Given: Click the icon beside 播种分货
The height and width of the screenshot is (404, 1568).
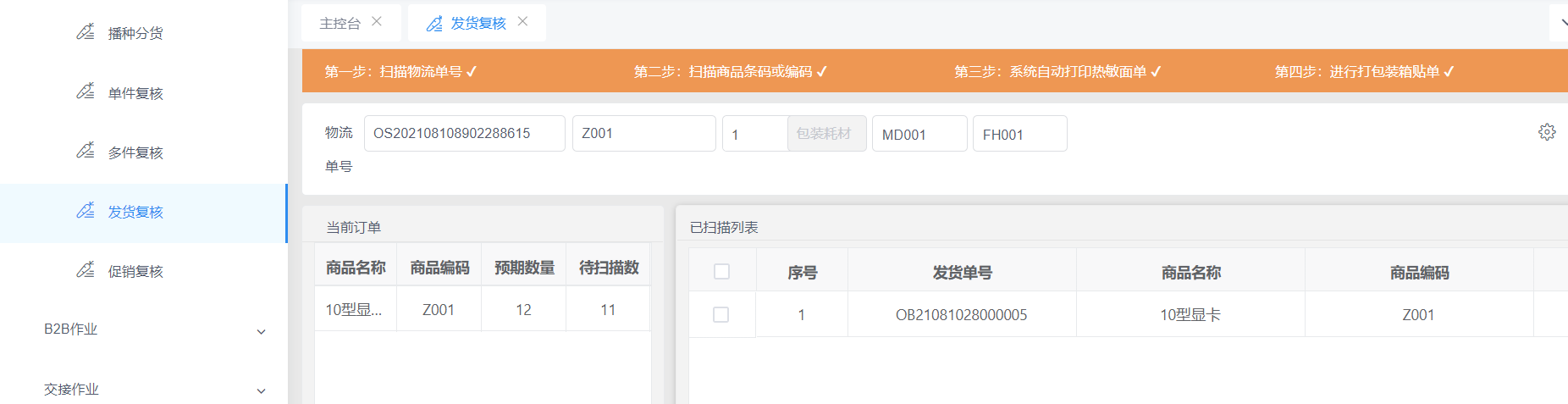Looking at the screenshot, I should (x=86, y=32).
